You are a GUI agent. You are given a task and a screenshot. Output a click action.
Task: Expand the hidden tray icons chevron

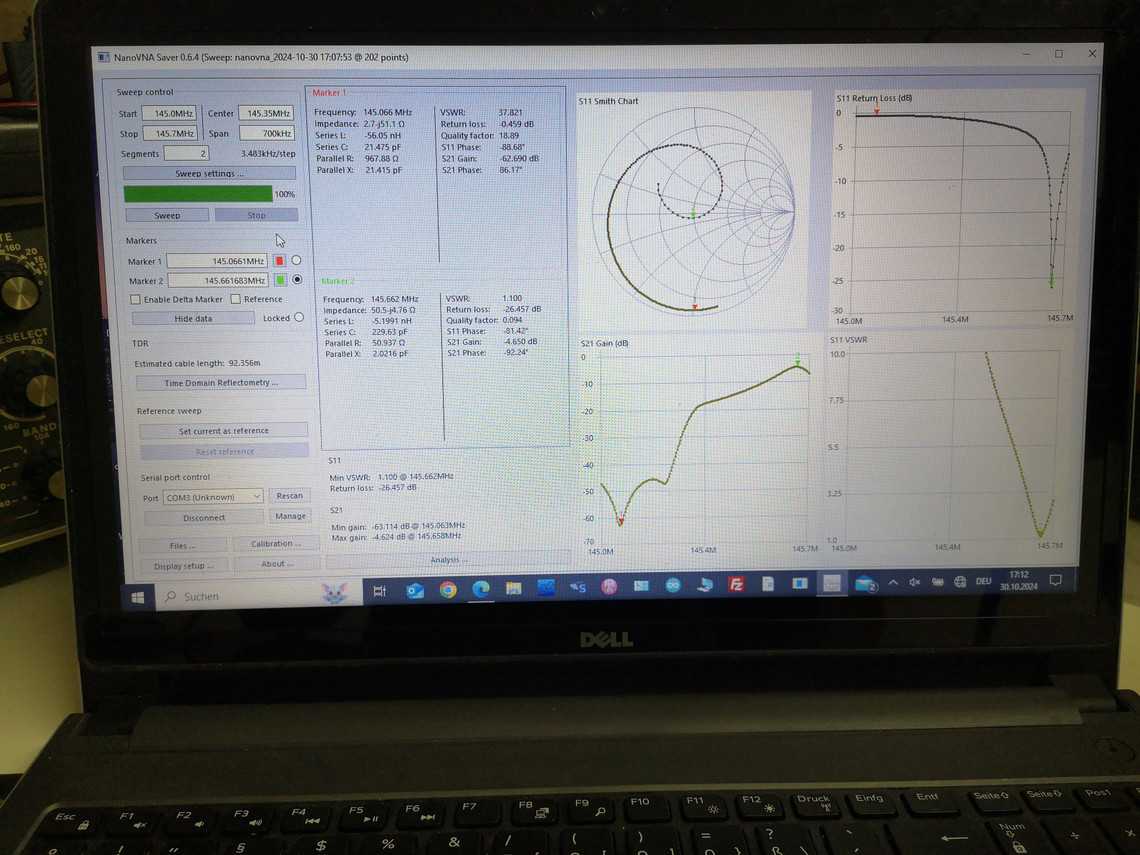click(x=893, y=583)
